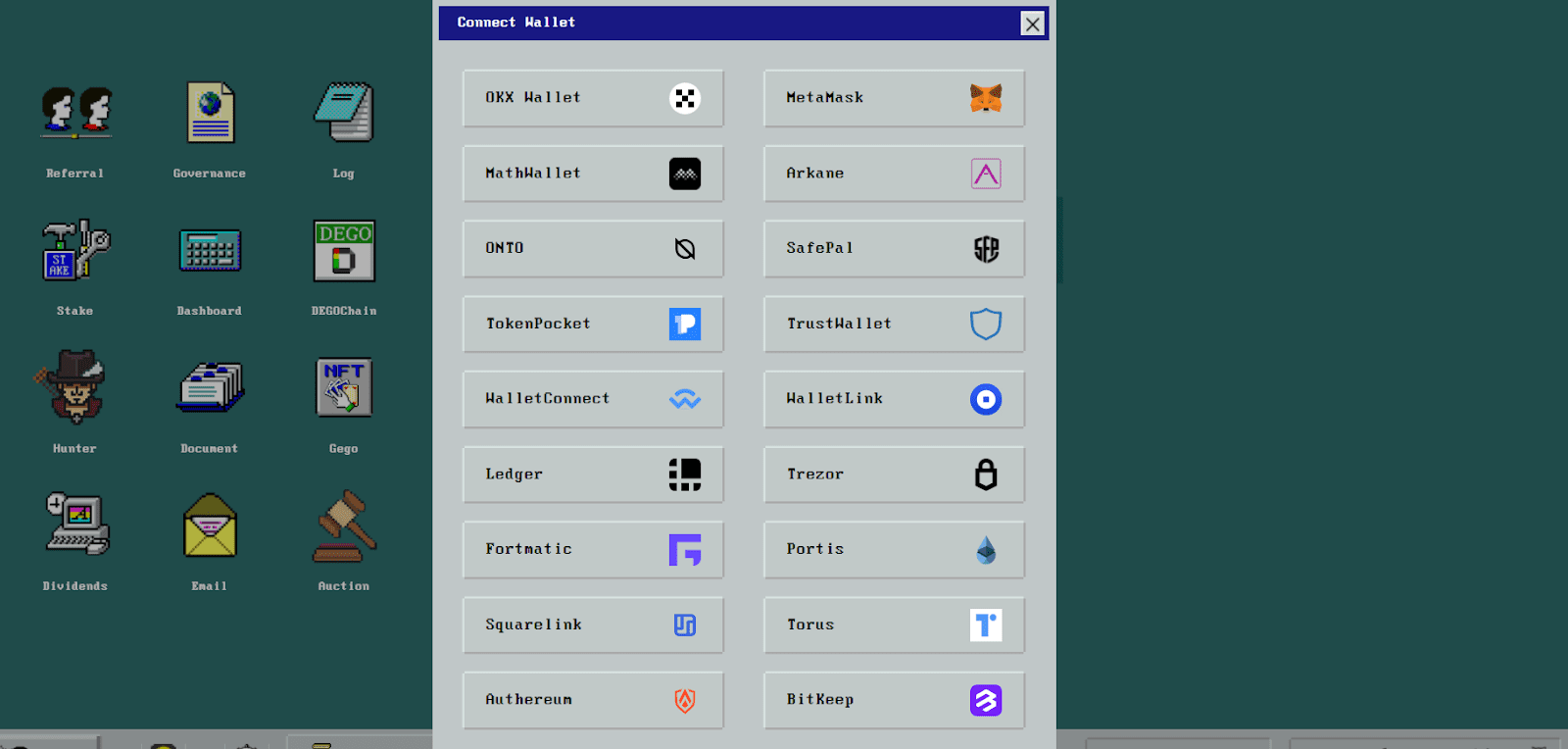Open the Document files icon
The image size is (1568, 749).
pos(210,387)
